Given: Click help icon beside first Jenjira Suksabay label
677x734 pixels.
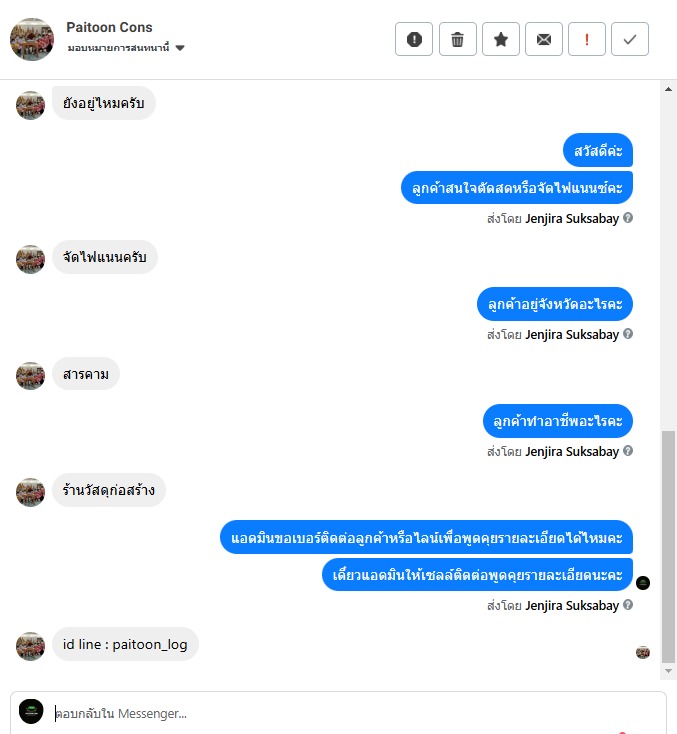Looking at the screenshot, I should point(628,218).
